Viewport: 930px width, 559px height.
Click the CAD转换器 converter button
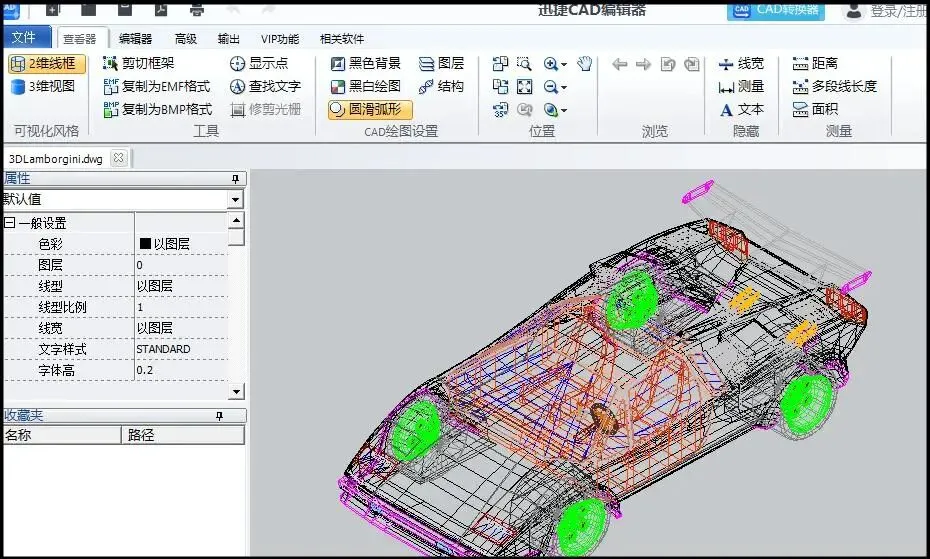(776, 10)
